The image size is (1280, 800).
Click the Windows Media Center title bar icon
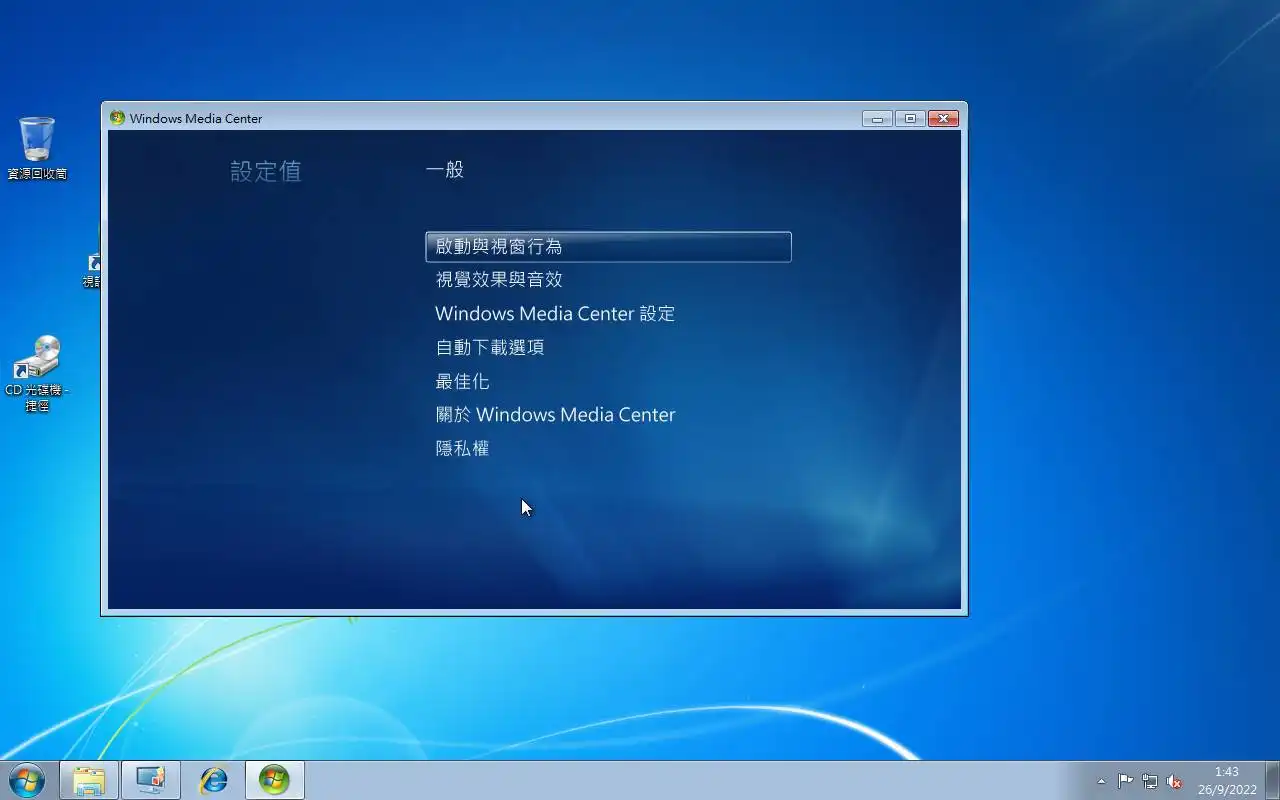click(118, 118)
